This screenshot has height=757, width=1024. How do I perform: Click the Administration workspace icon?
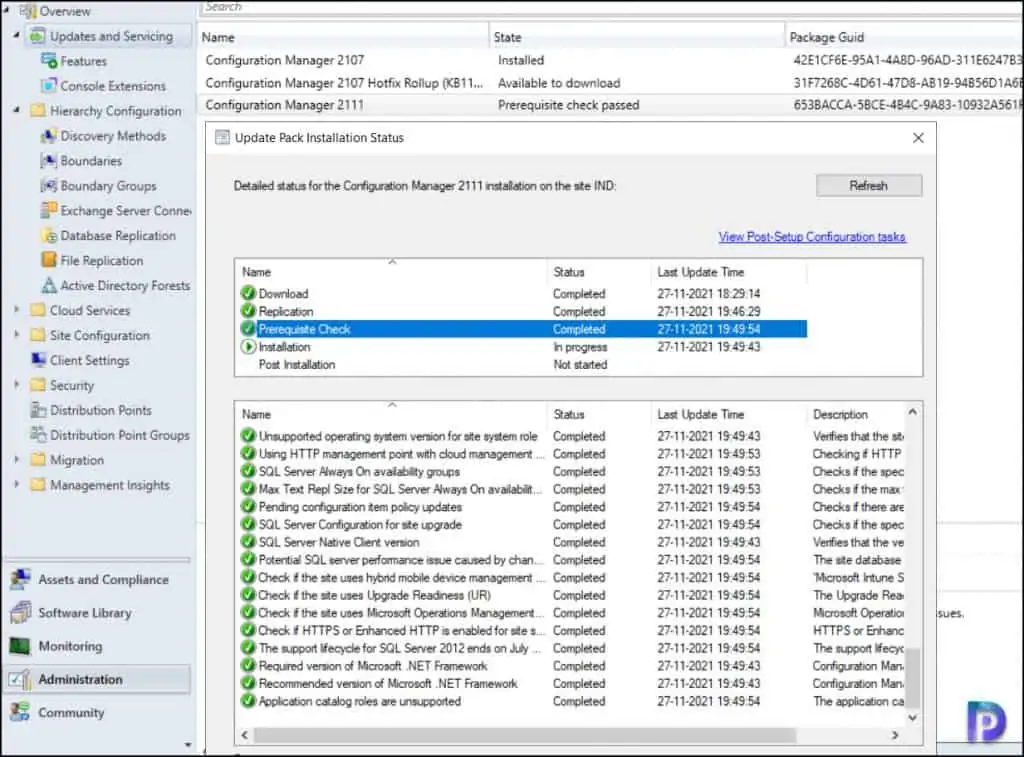(20, 679)
